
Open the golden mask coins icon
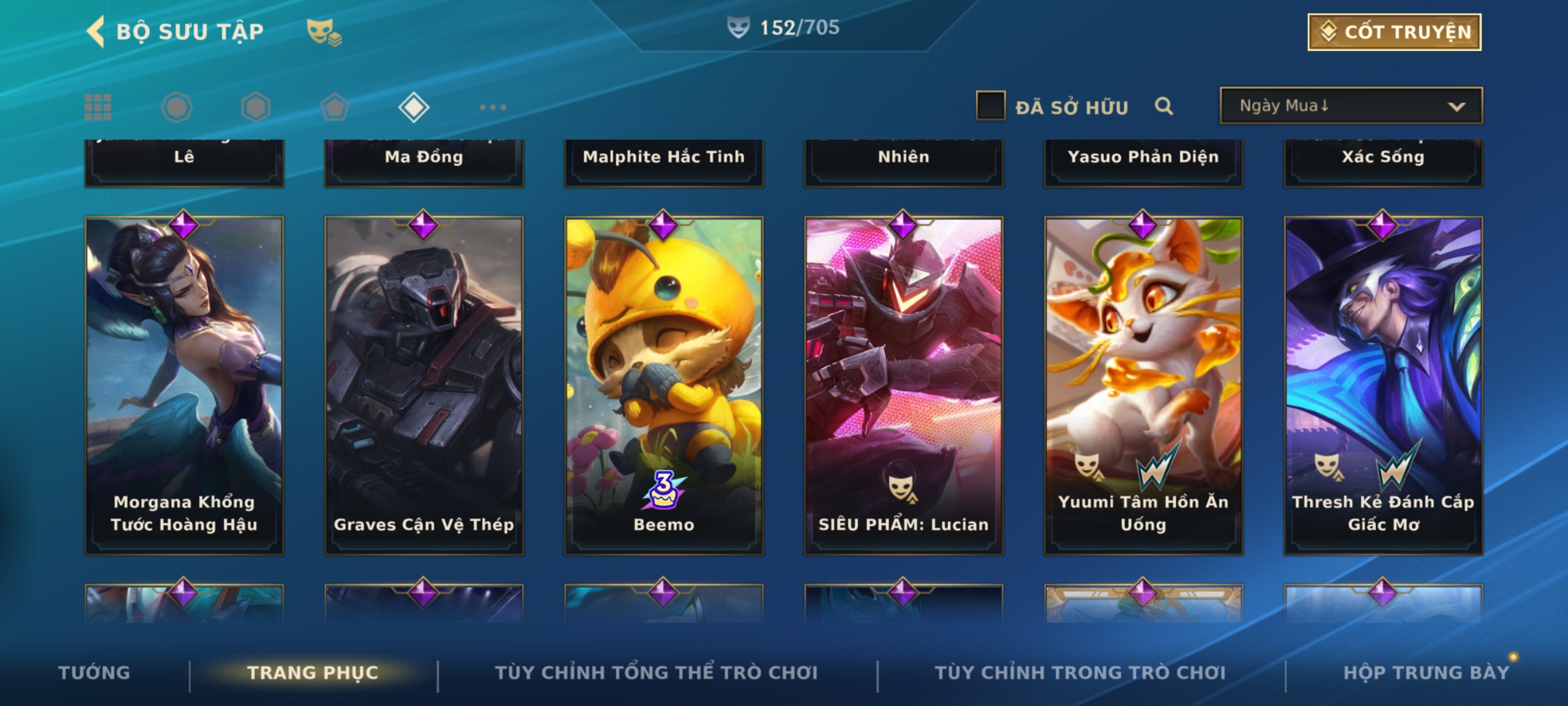(324, 32)
